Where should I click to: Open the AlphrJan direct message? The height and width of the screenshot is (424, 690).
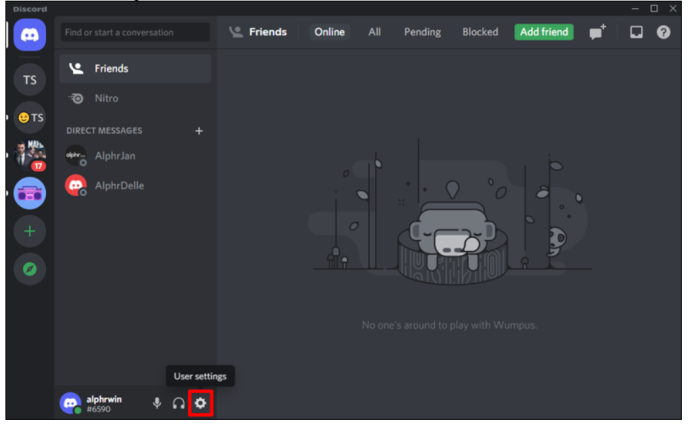pyautogui.click(x=135, y=156)
